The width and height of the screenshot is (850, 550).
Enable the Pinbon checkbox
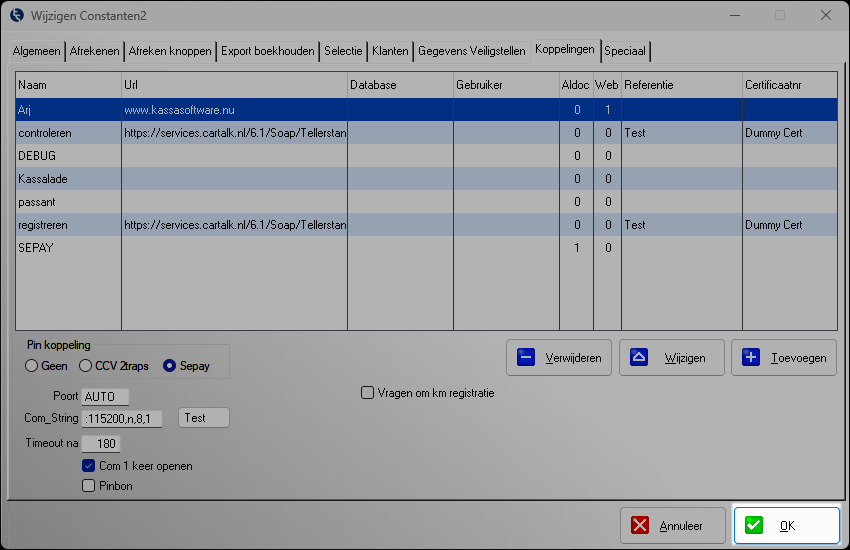89,486
